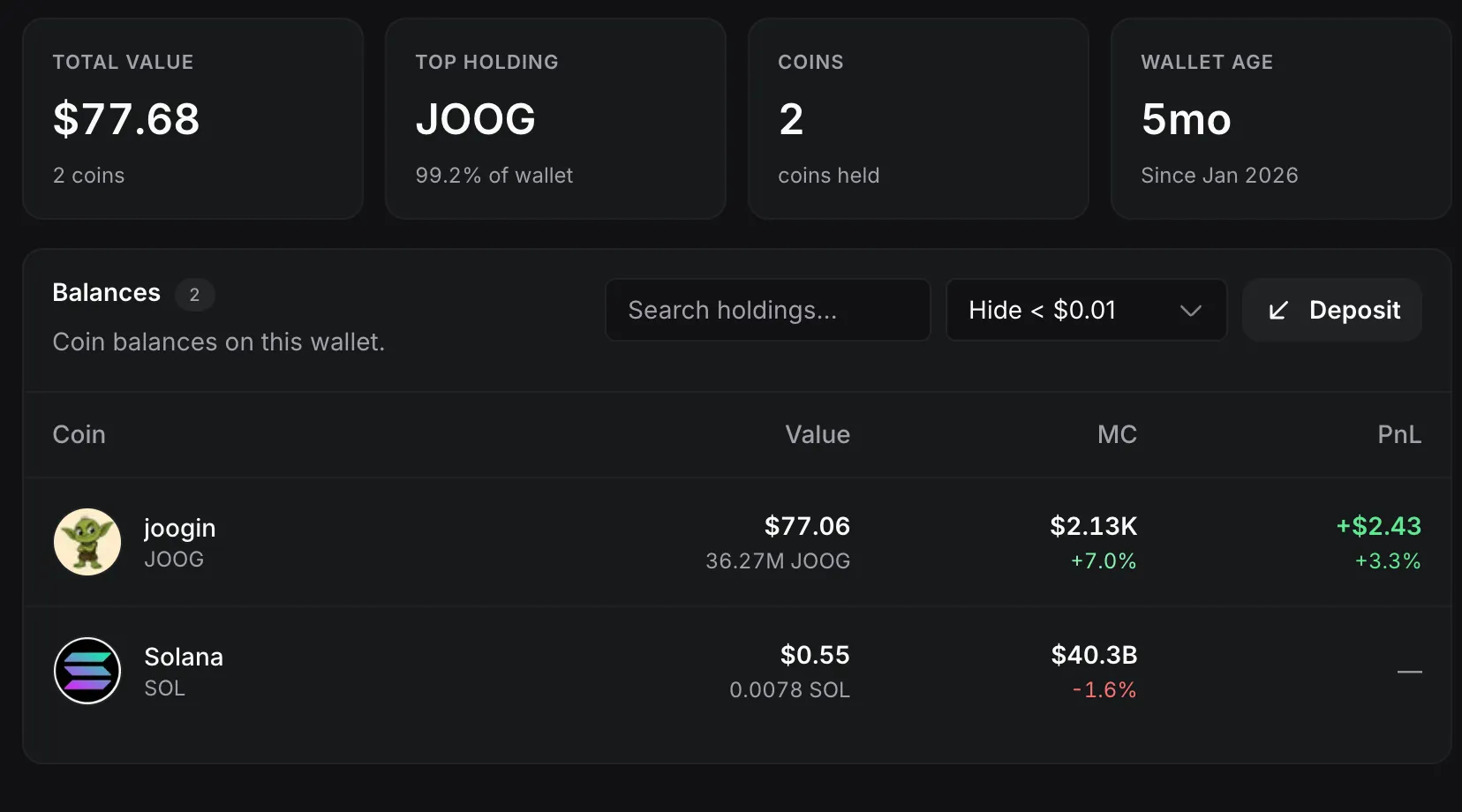
Task: Open the Solana coin name link
Action: coord(184,657)
